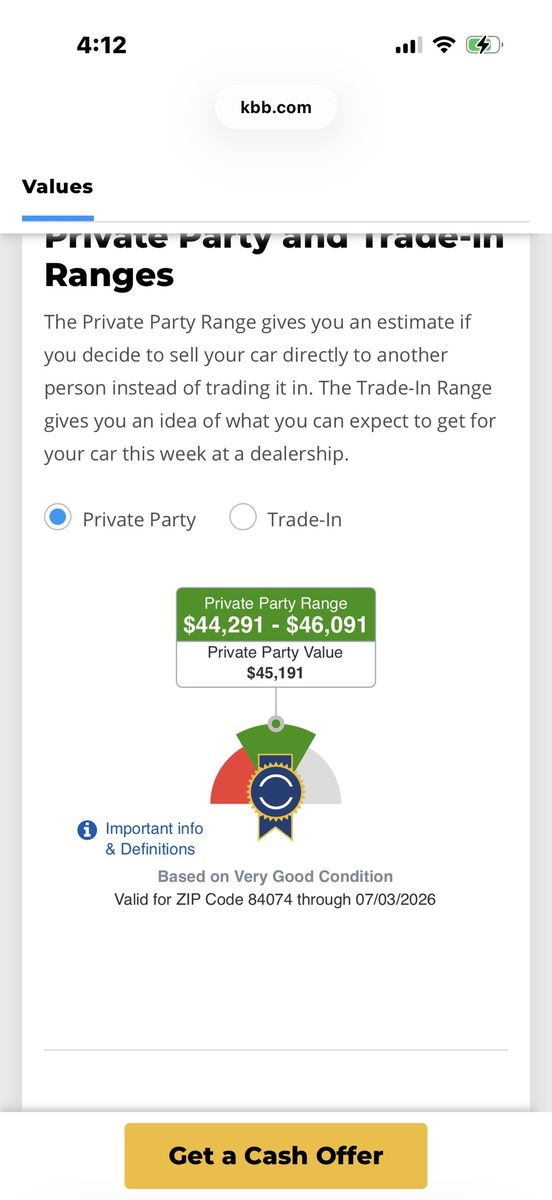Screen dimensions: 552x1200
Task: Select the Trade-In radio button
Action: pyautogui.click(x=243, y=518)
